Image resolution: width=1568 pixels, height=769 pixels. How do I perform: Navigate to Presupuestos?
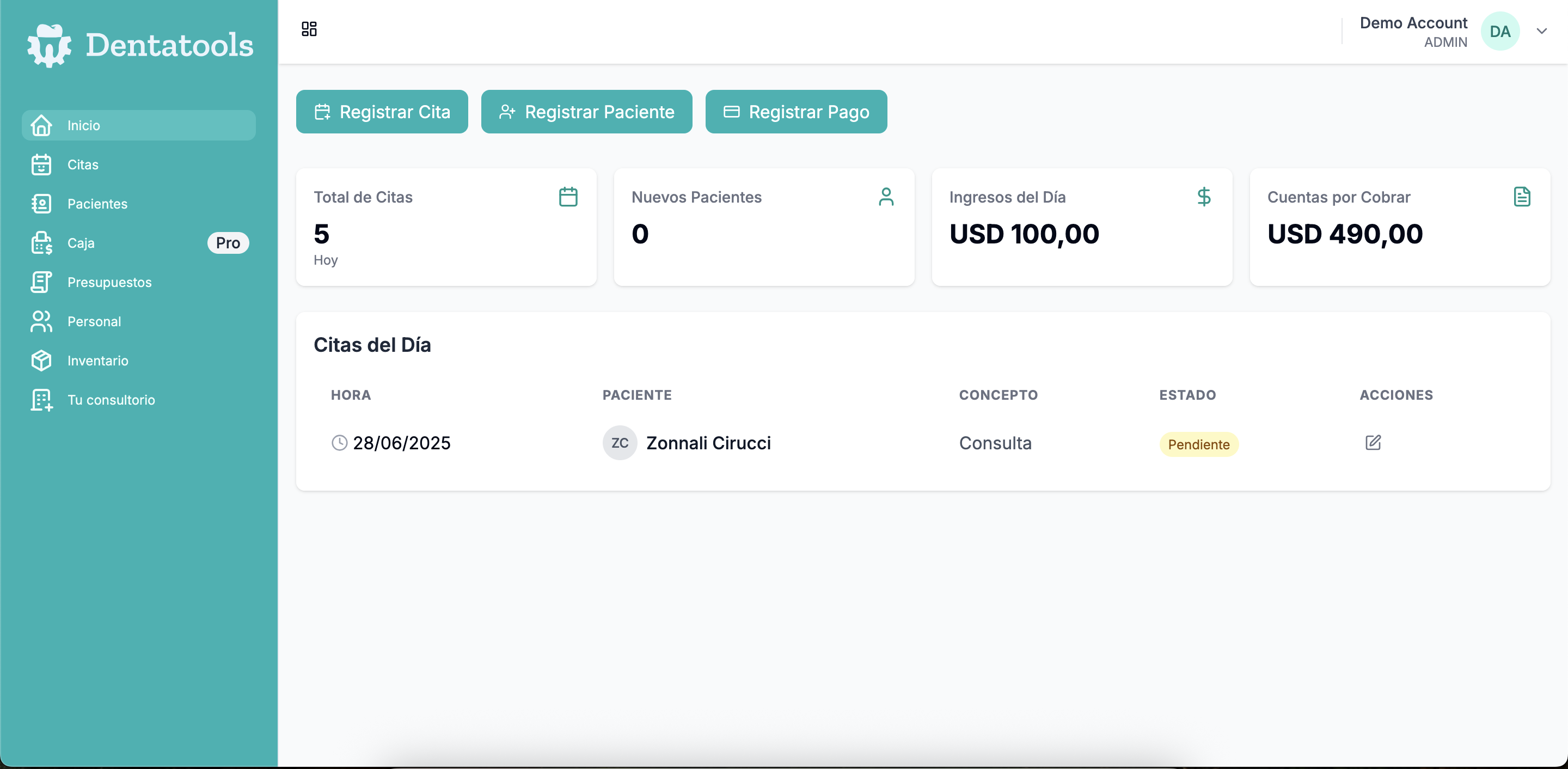click(109, 283)
